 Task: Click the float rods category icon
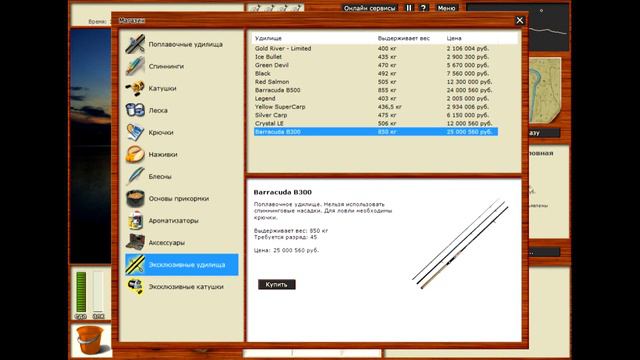(135, 44)
